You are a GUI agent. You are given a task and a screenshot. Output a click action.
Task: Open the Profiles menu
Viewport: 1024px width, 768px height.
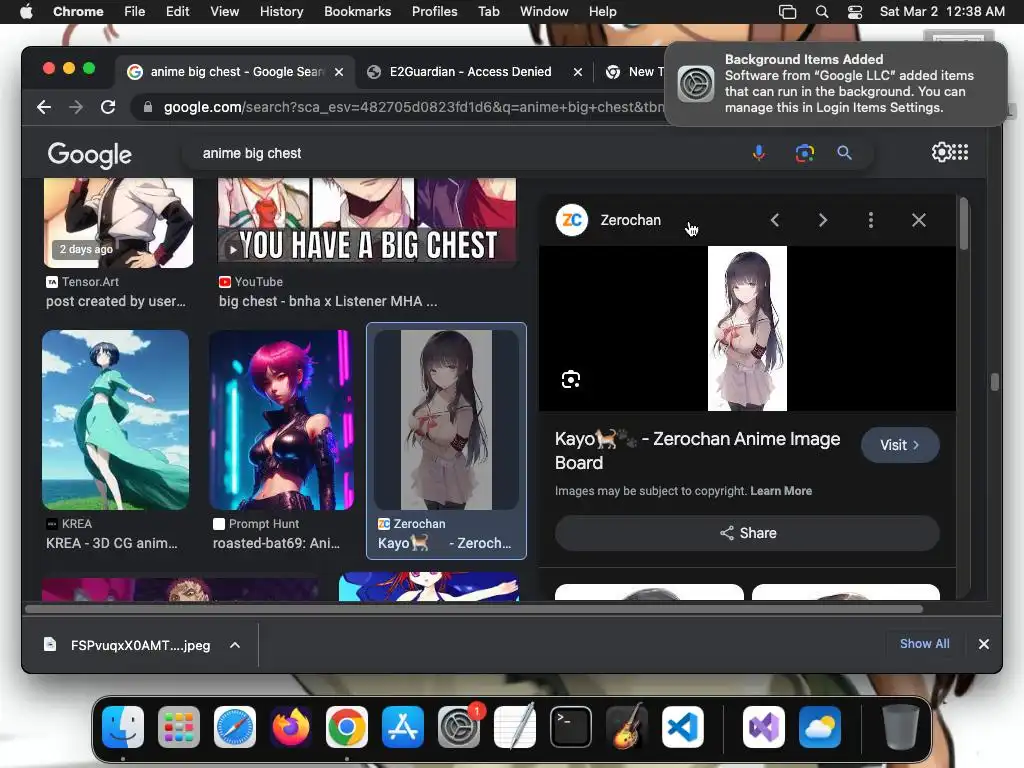pos(434,12)
